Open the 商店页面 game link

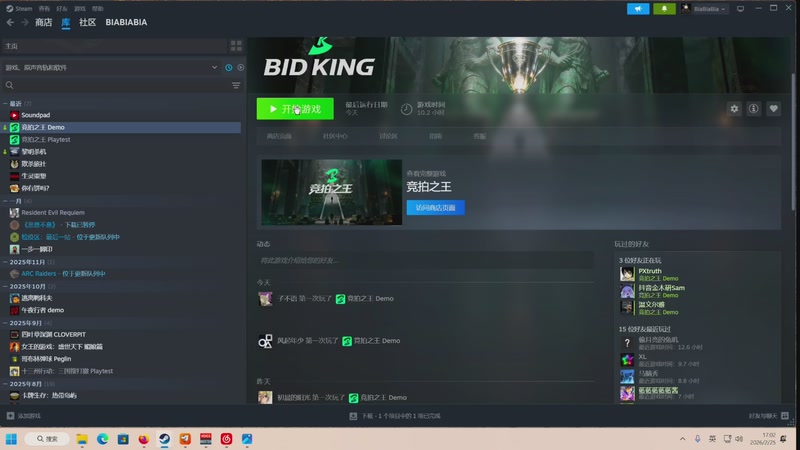279,136
